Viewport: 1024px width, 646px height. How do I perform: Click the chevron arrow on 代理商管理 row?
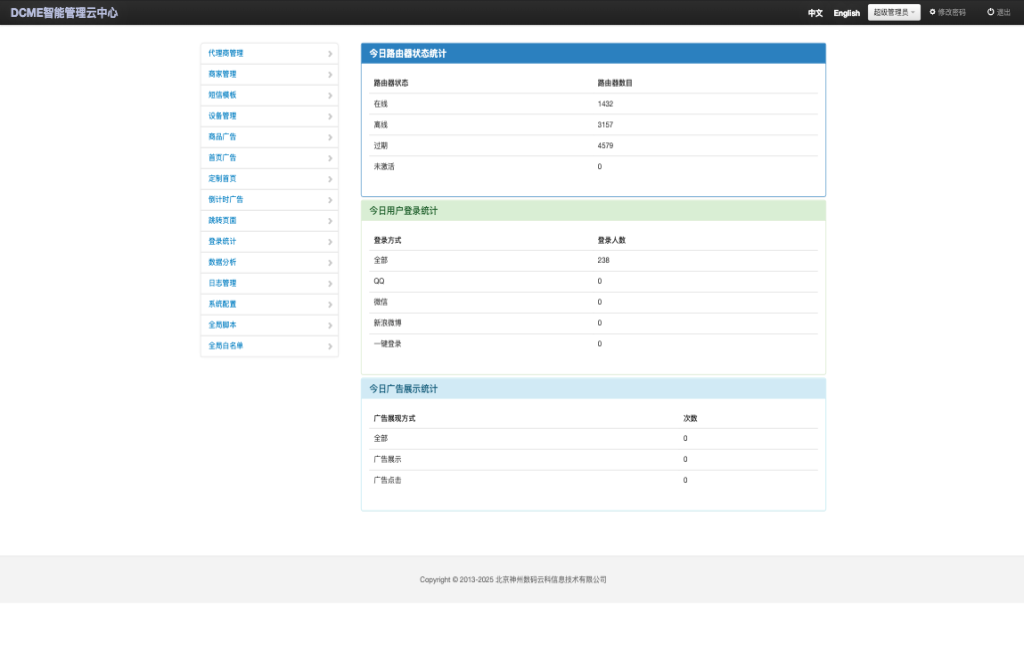coord(330,54)
